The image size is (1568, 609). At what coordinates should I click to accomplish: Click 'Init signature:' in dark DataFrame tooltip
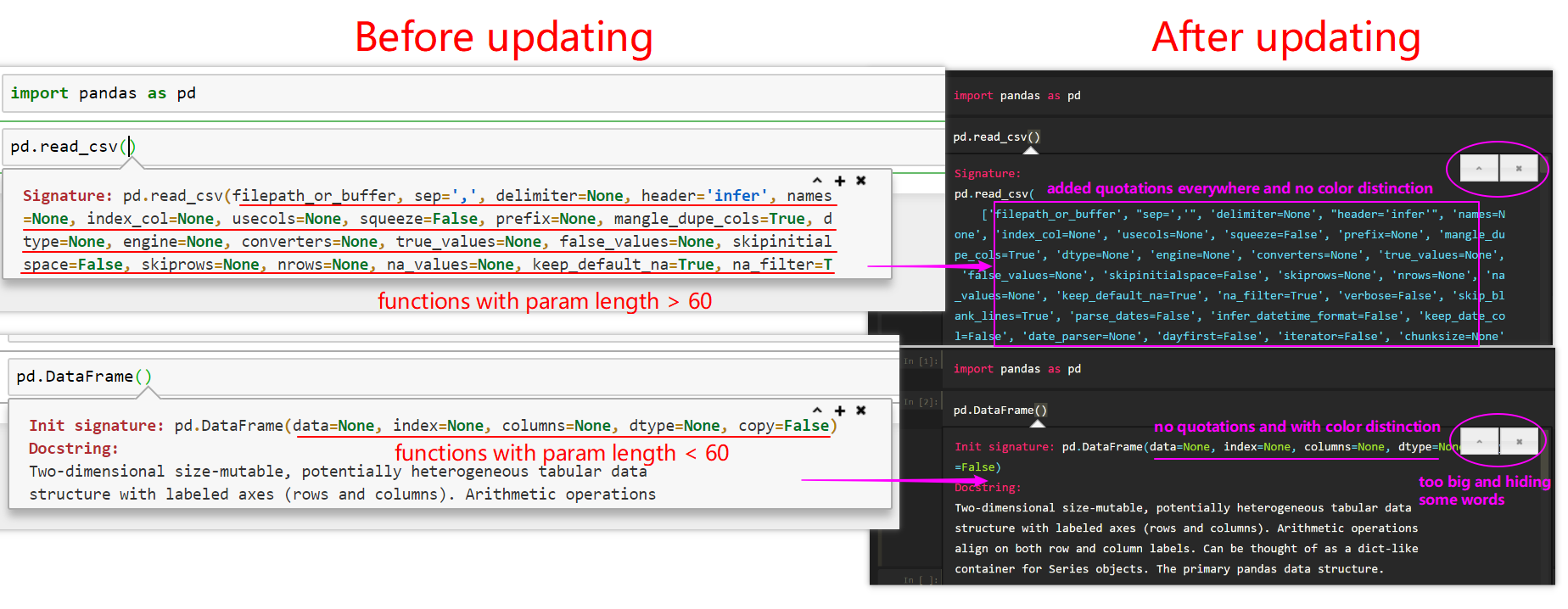tap(1005, 447)
